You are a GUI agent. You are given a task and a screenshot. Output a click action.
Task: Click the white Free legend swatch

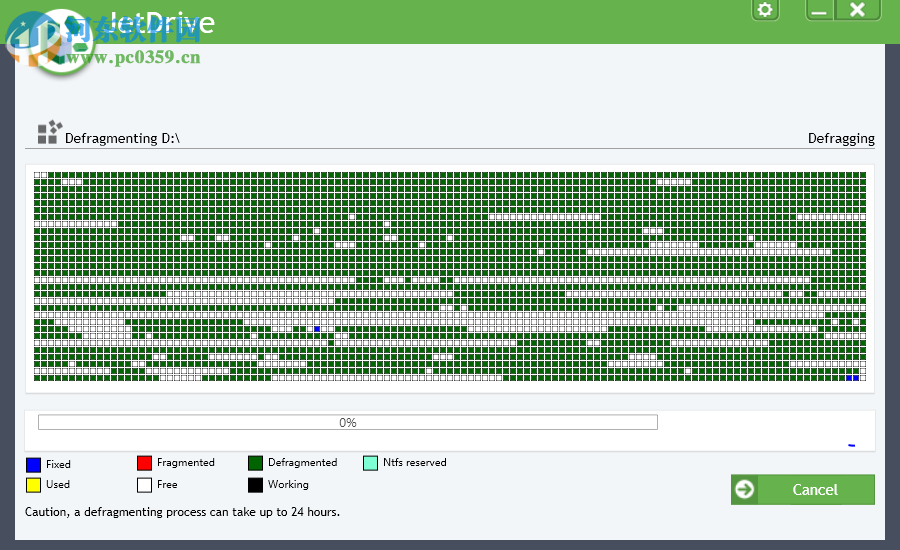point(145,485)
